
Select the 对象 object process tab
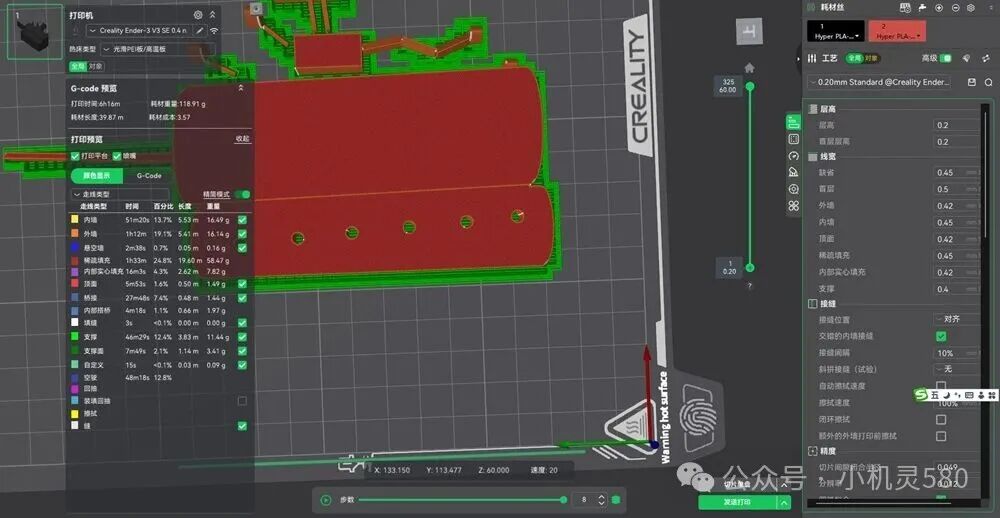point(871,58)
